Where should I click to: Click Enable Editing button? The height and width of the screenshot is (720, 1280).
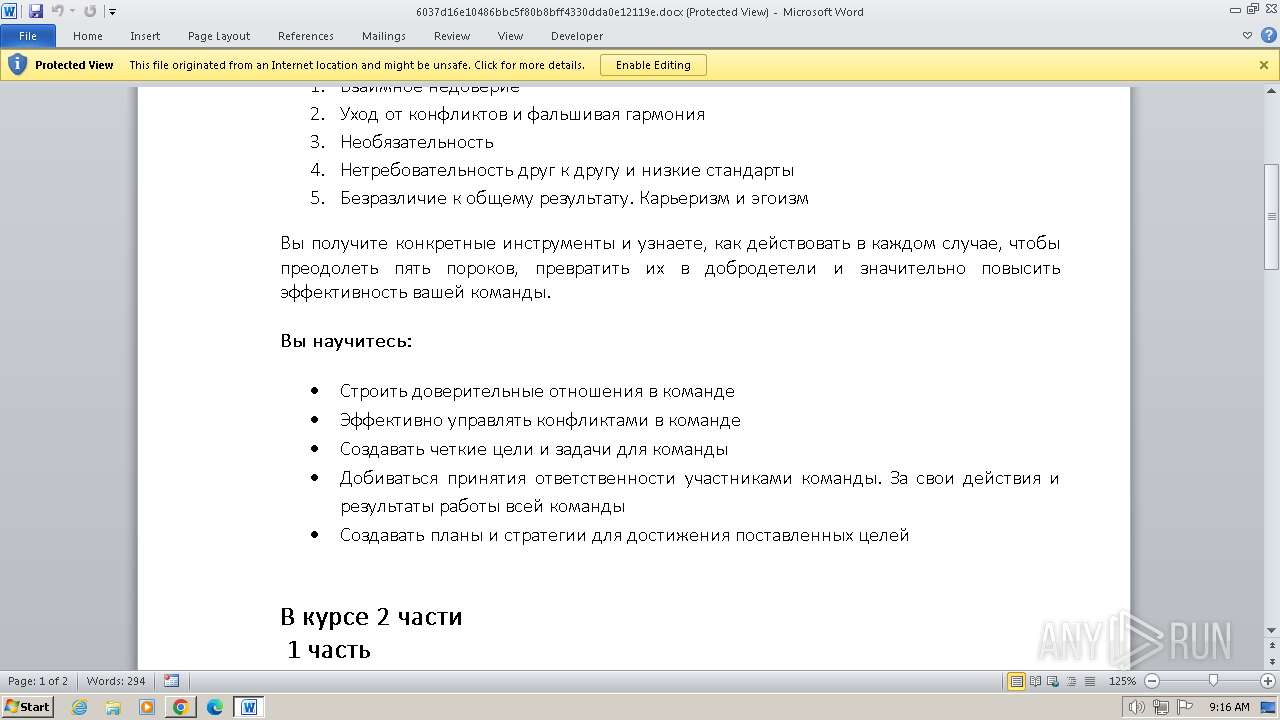click(x=653, y=65)
